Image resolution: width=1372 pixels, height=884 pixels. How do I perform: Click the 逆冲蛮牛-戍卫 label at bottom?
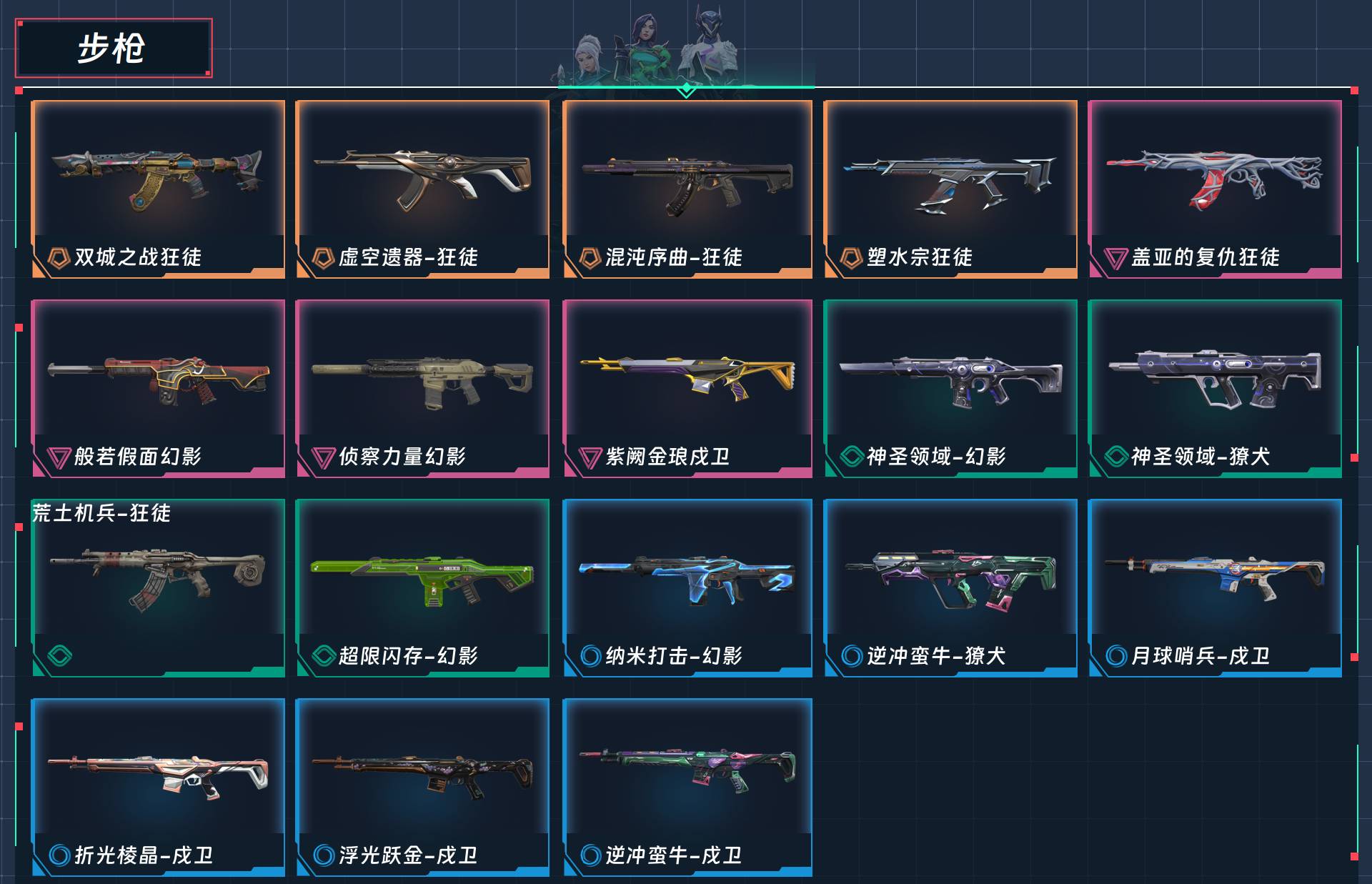coord(673,855)
